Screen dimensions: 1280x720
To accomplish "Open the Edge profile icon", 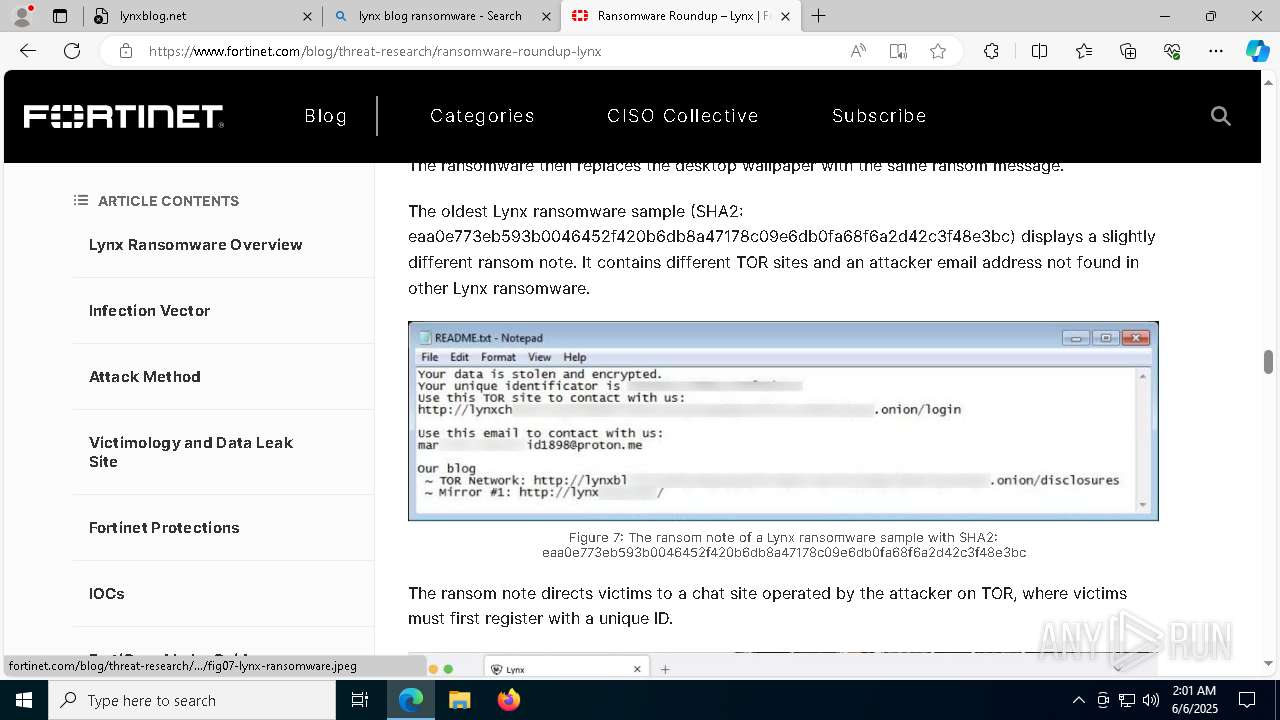I will 22,16.
